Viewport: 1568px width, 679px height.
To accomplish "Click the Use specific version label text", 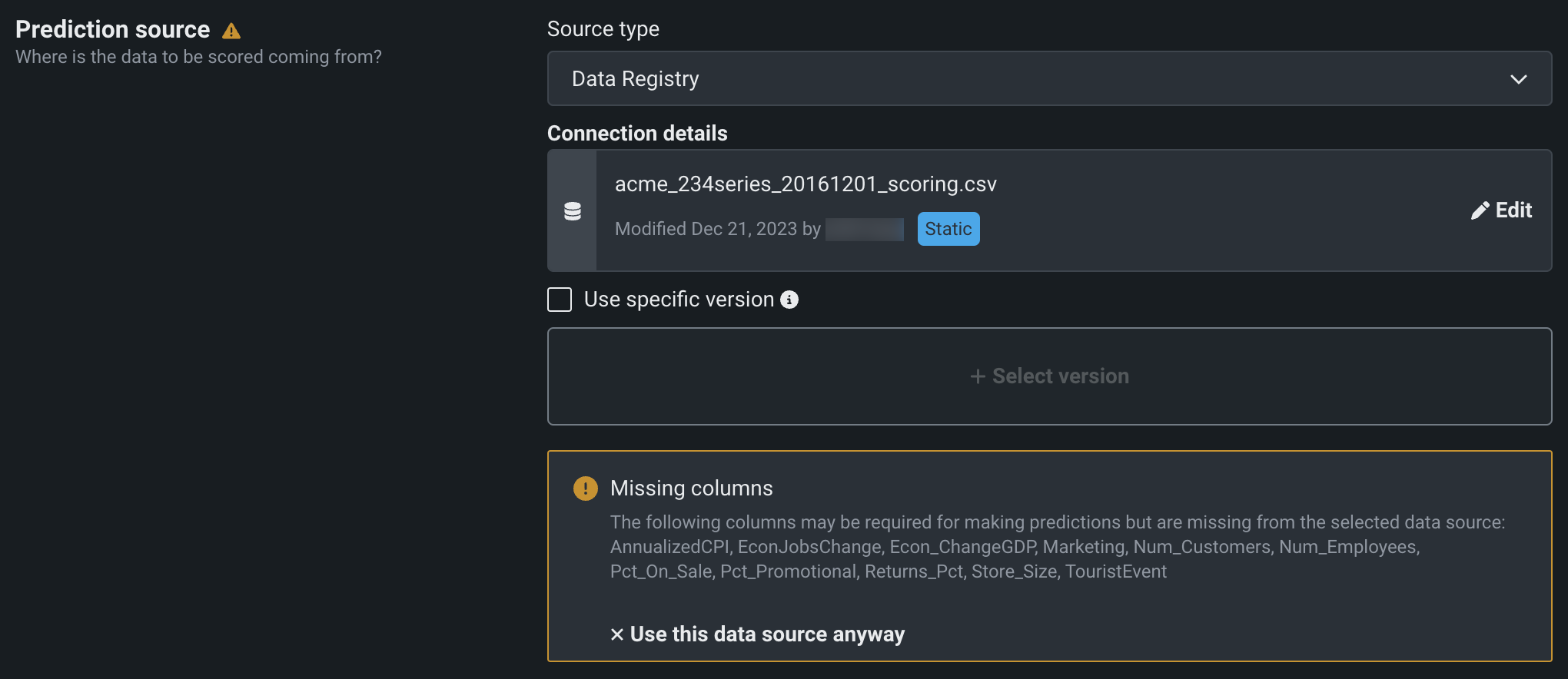I will (x=679, y=300).
